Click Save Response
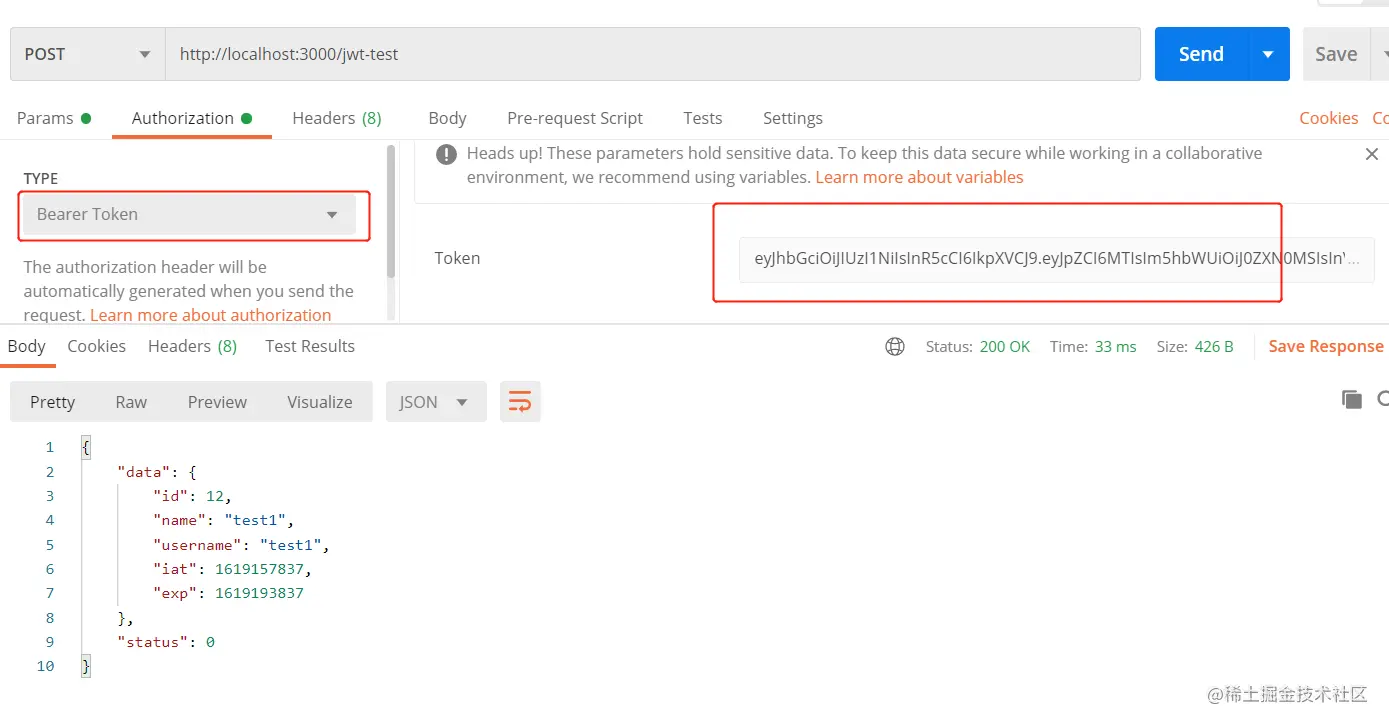Image resolution: width=1389 pixels, height=726 pixels. point(1326,347)
